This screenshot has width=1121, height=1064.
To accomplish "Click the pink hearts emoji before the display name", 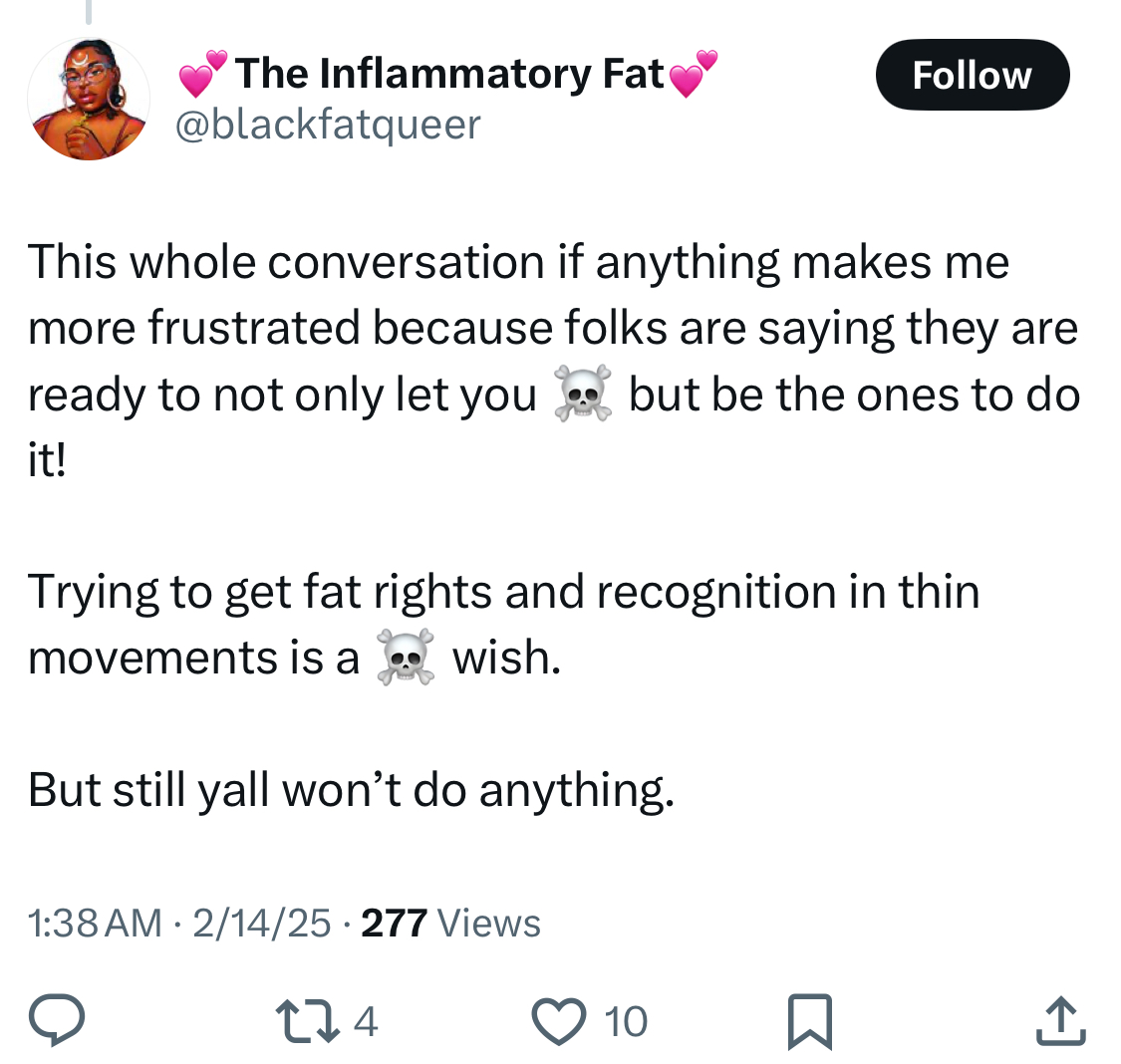I will 203,74.
